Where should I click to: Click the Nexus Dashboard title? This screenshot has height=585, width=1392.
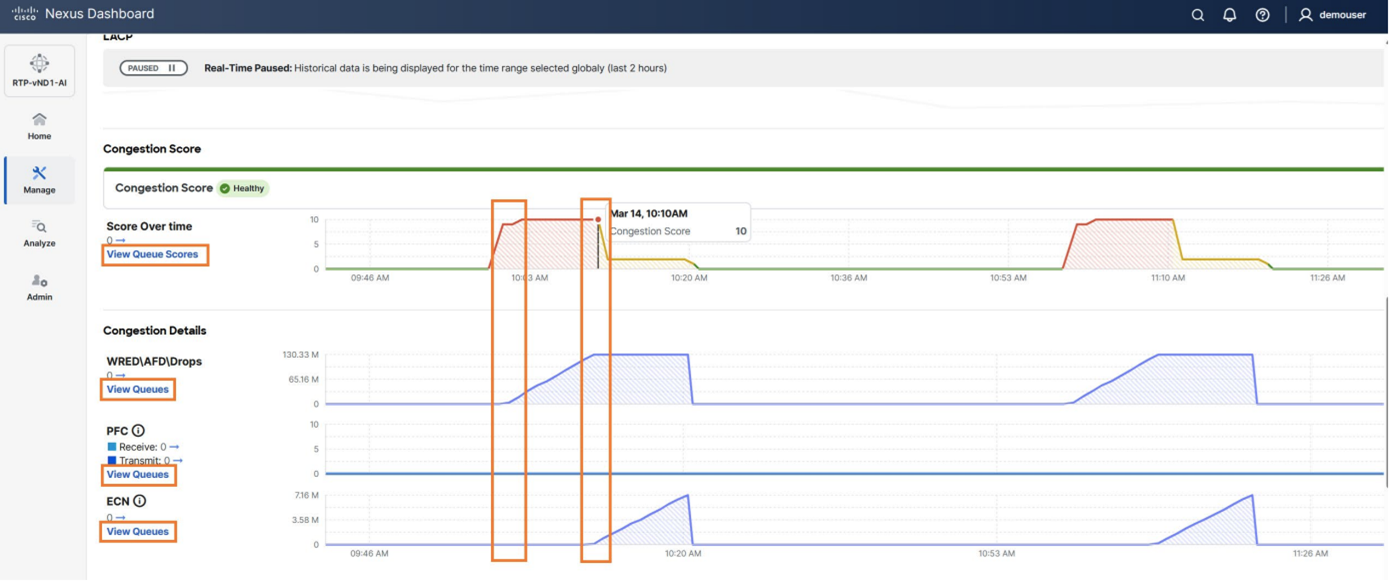(100, 14)
